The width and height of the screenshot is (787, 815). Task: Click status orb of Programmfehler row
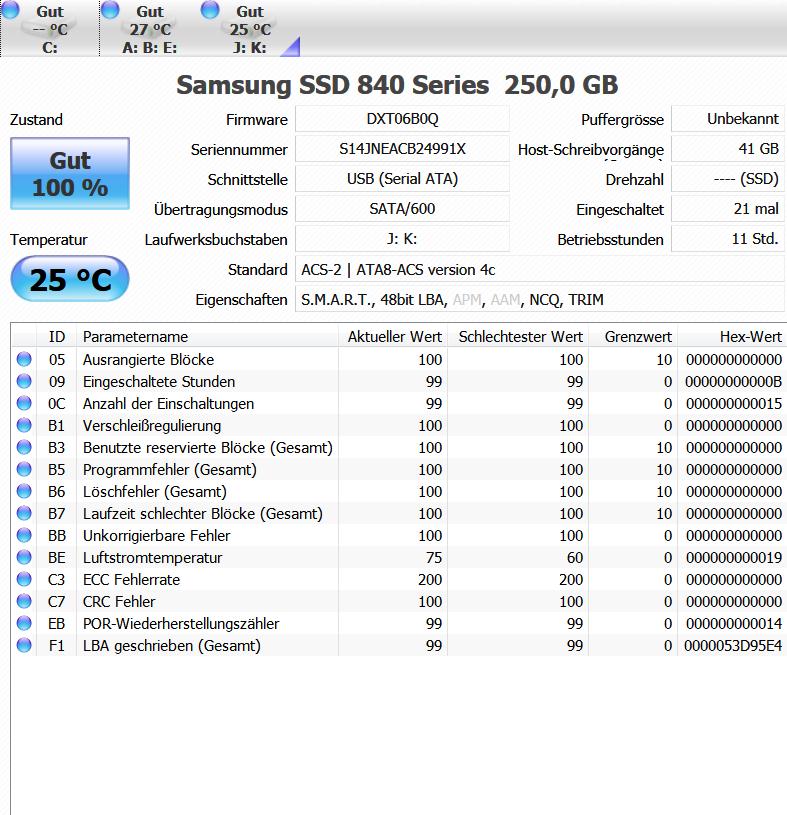coord(24,469)
